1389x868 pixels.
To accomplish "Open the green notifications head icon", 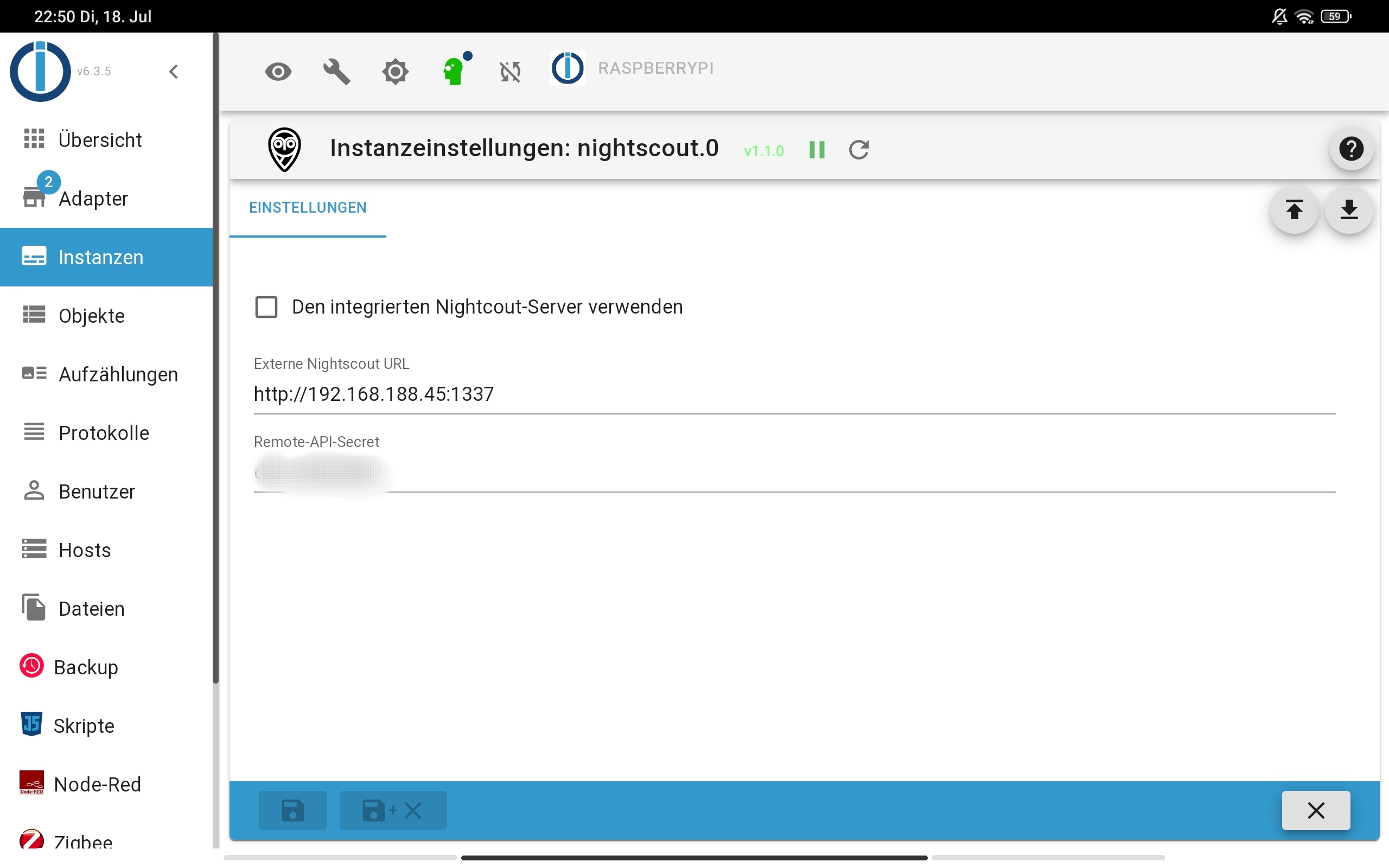I will pos(455,71).
